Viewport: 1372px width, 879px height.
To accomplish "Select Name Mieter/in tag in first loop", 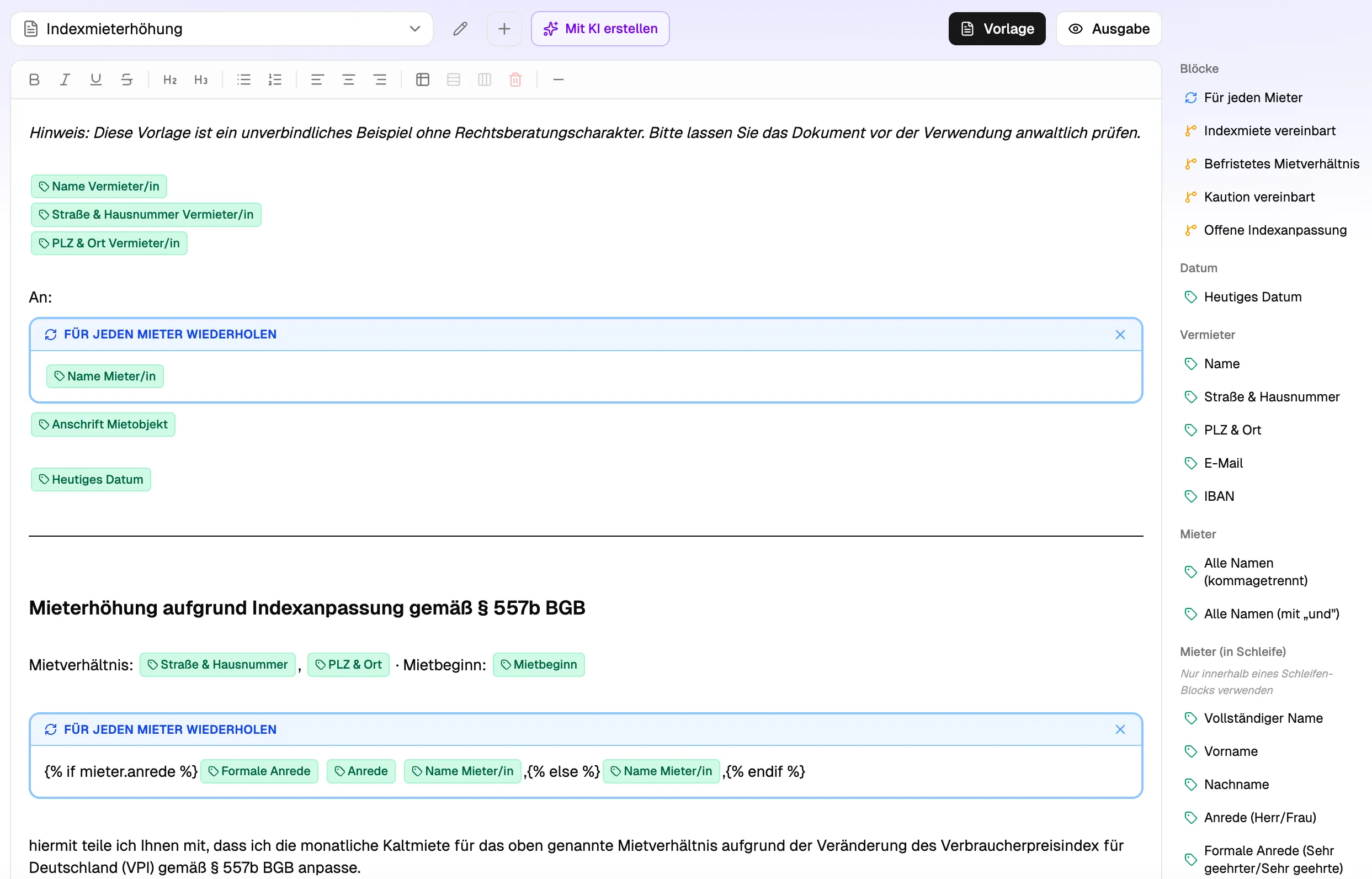I will coord(105,376).
